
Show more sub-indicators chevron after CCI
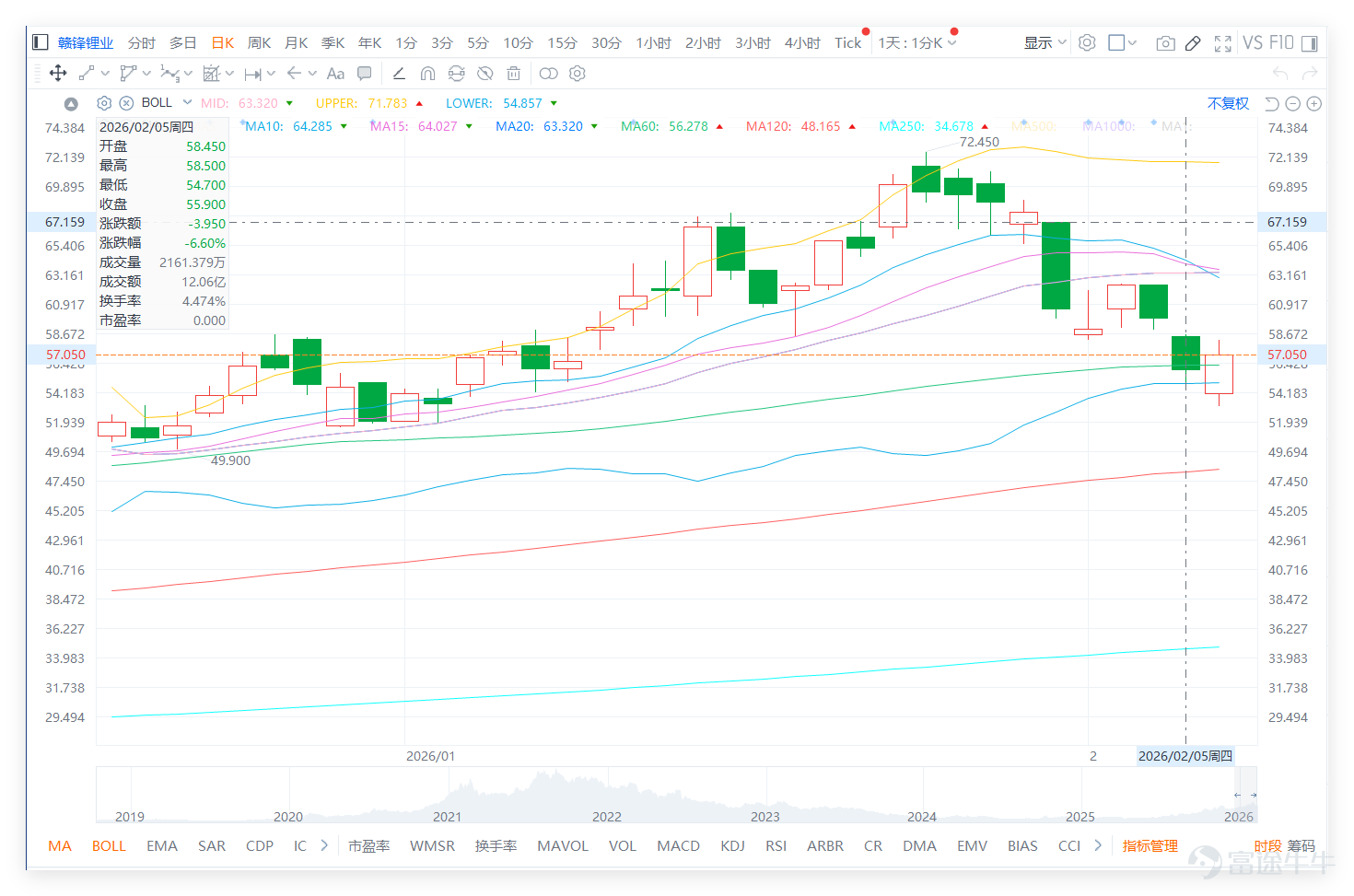[x=1098, y=845]
